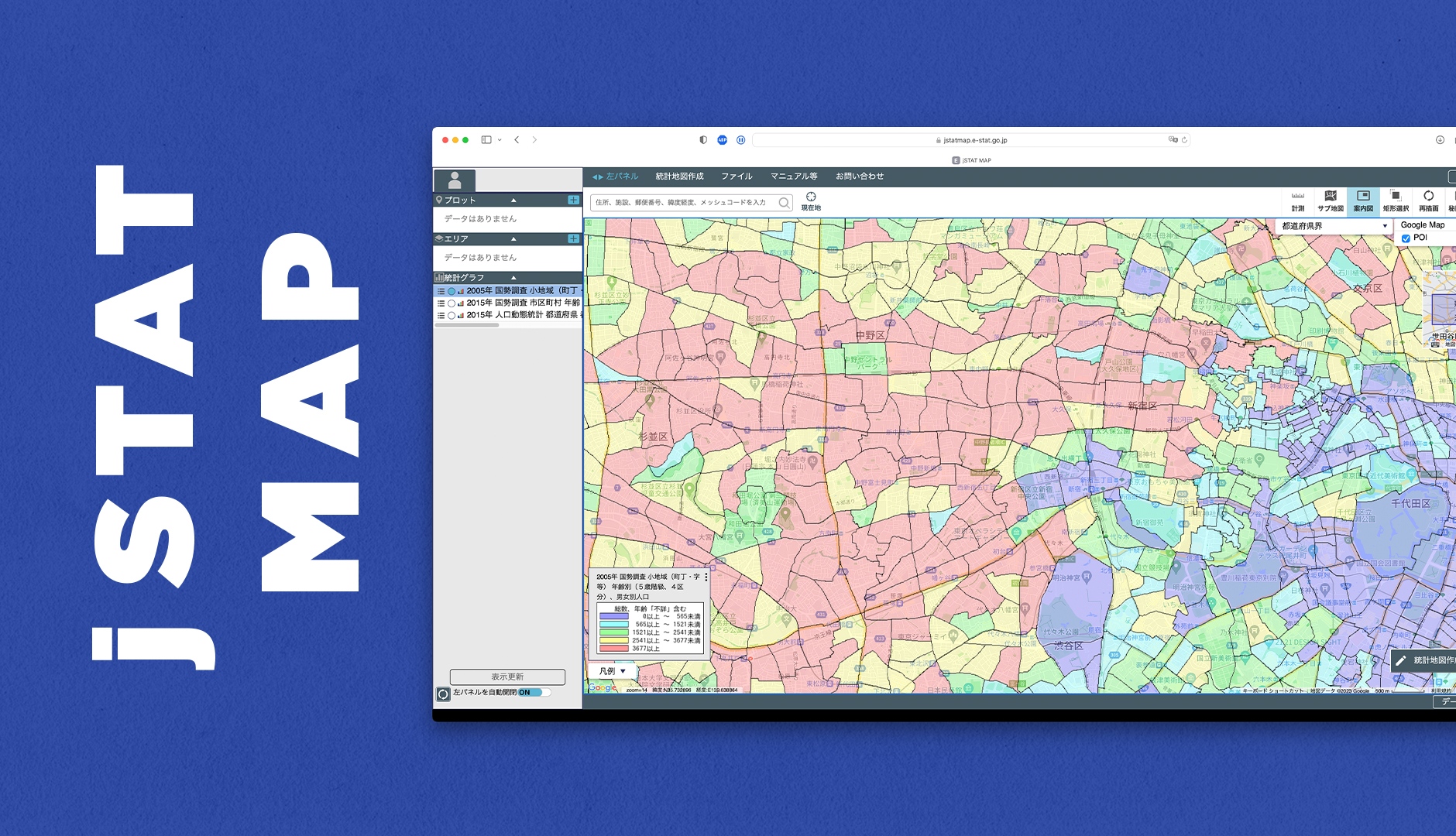Uncheck the POI checkbox
Screen dimensions: 1456x836
(x=1406, y=238)
